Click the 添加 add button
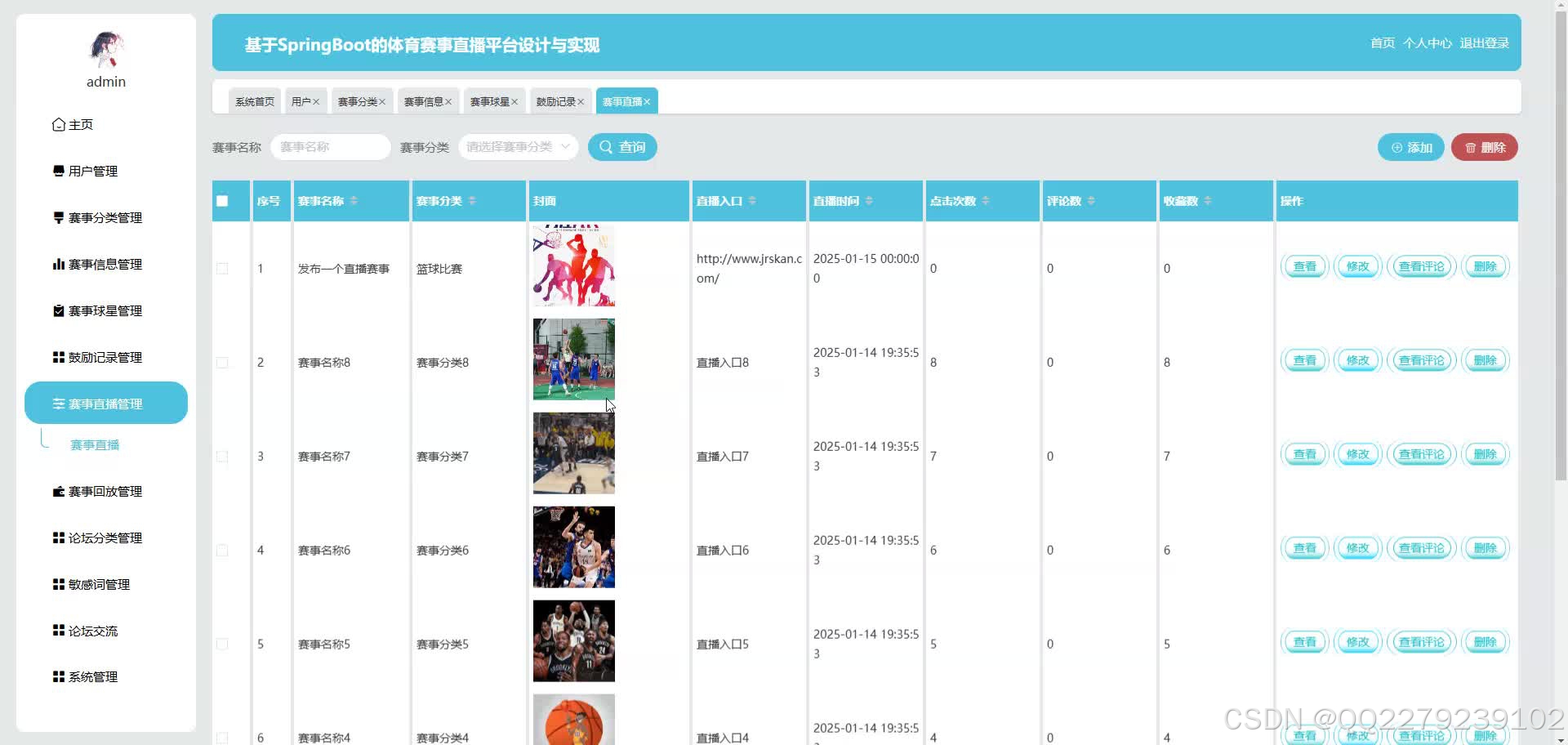This screenshot has width=1568, height=745. [1411, 147]
